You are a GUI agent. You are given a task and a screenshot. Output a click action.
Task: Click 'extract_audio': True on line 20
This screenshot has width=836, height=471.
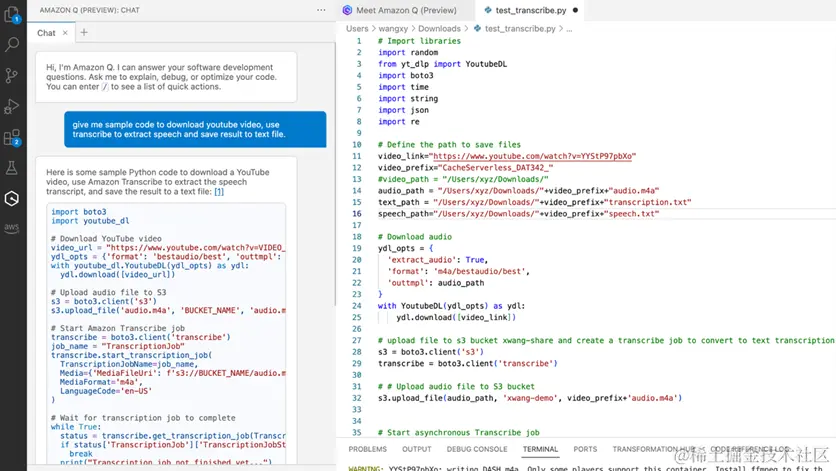click(438, 260)
